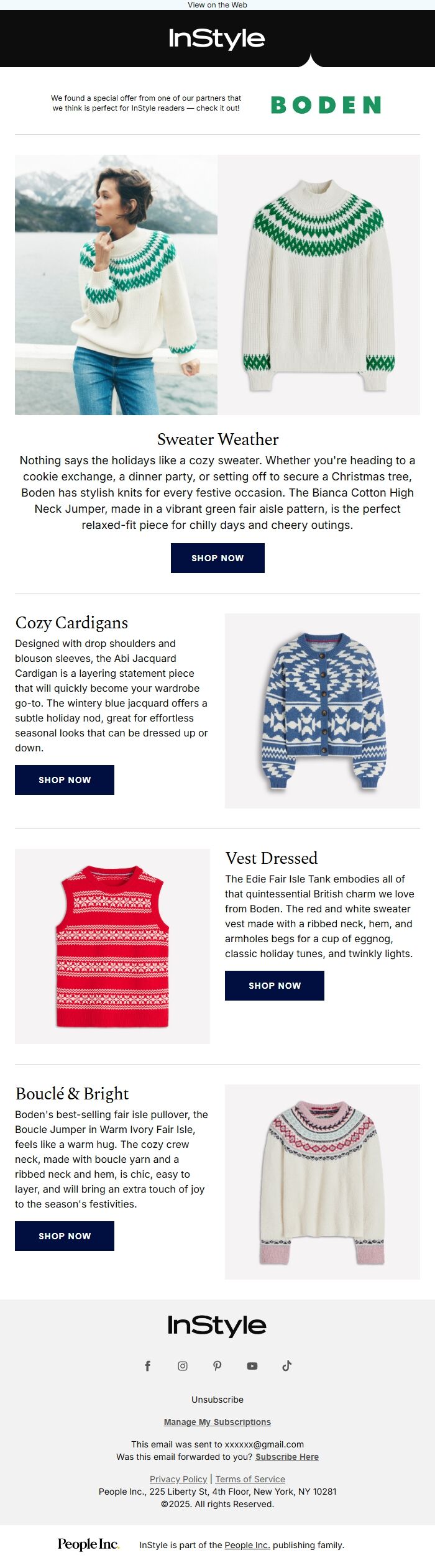435x1568 pixels.
Task: Click the Unsubscribe link
Action: pyautogui.click(x=217, y=1400)
